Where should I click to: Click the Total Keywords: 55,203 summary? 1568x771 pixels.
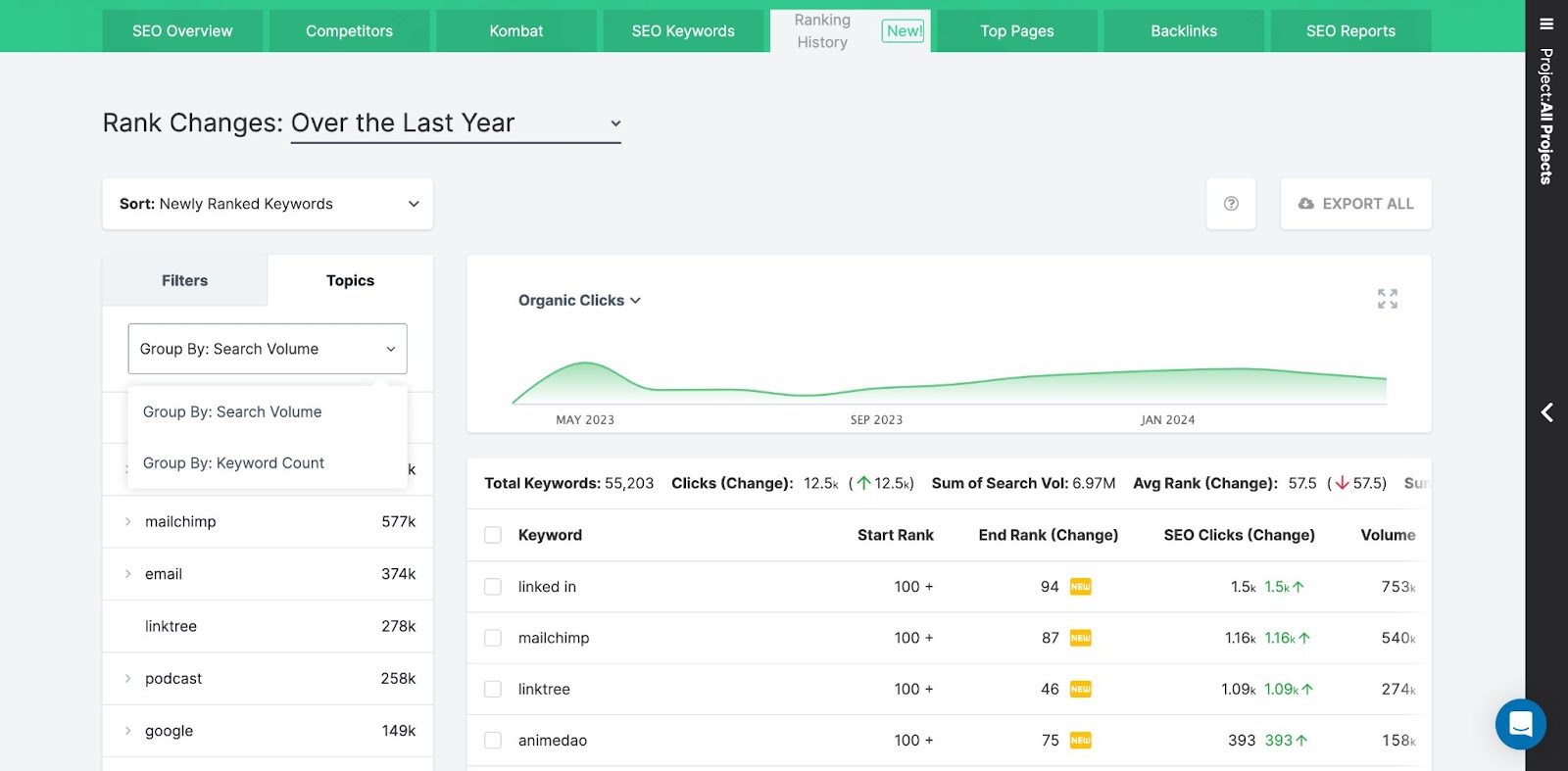point(568,483)
